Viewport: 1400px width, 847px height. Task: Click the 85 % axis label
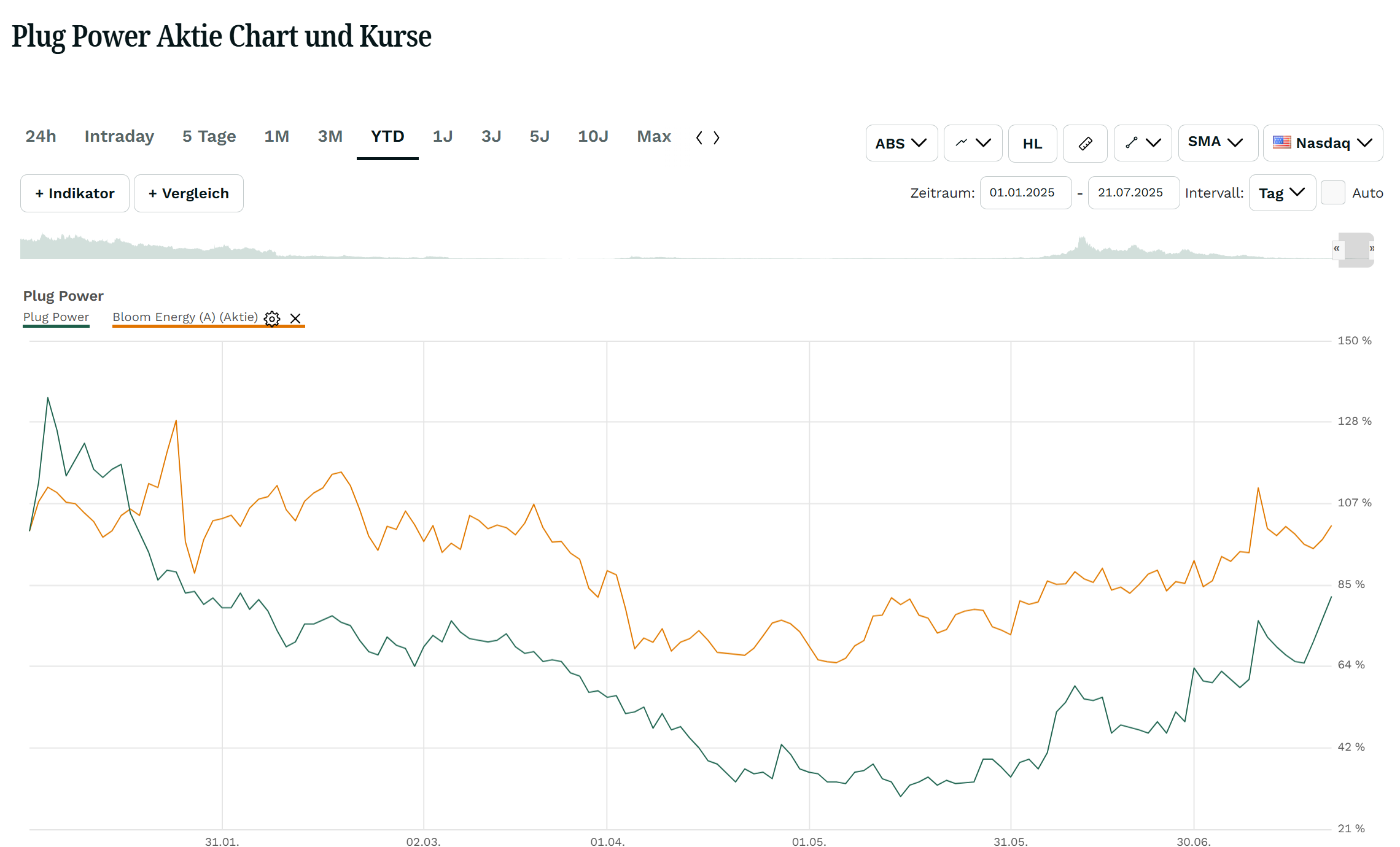(1351, 584)
